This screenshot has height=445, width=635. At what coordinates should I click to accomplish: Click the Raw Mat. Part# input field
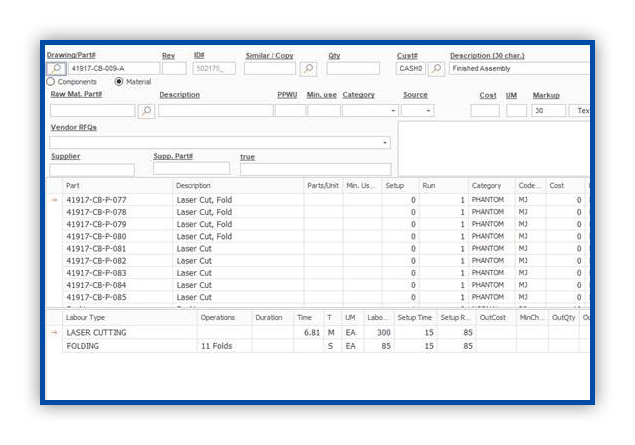coord(92,111)
